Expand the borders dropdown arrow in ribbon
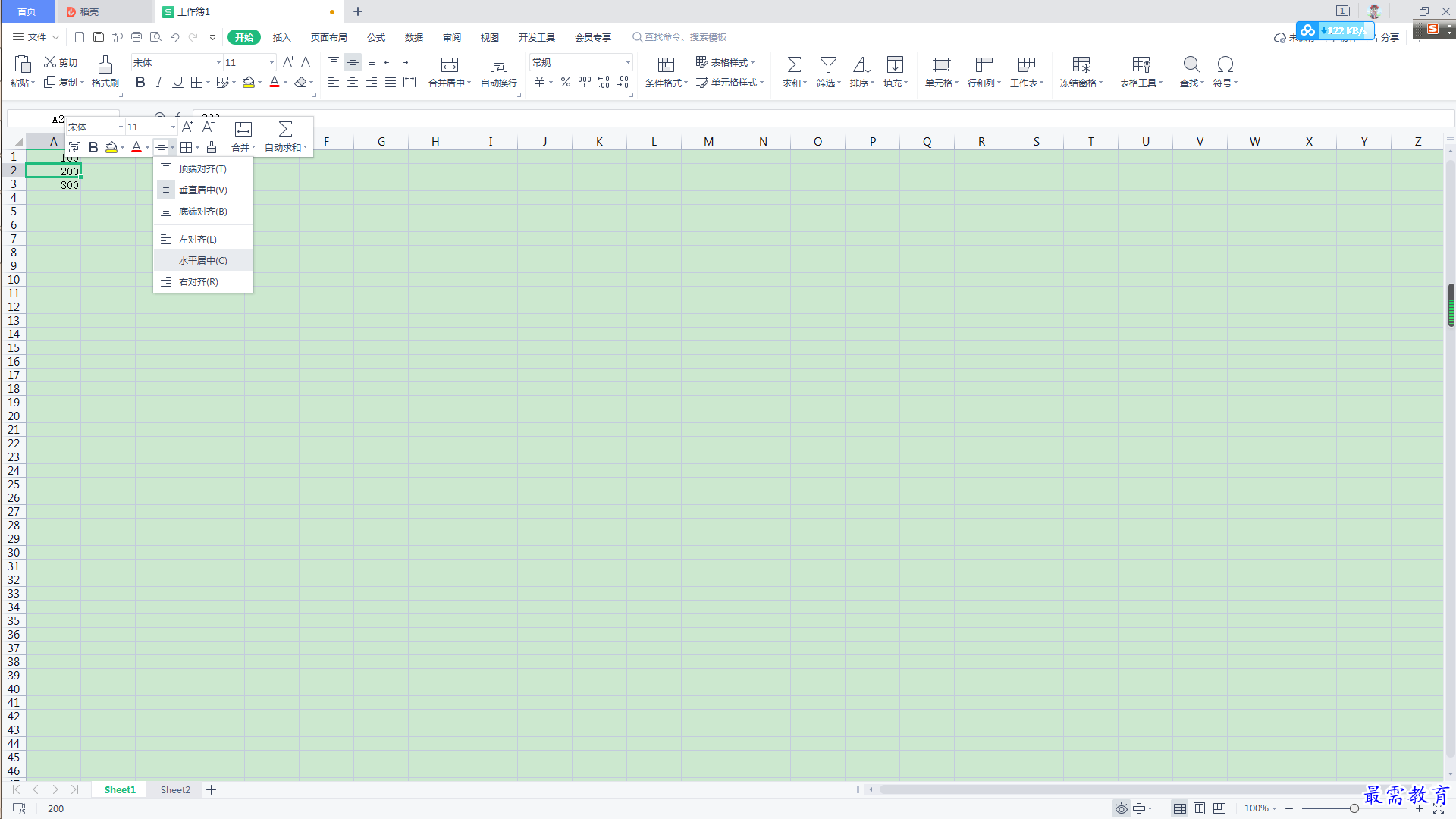This screenshot has height=819, width=1456. [x=208, y=83]
